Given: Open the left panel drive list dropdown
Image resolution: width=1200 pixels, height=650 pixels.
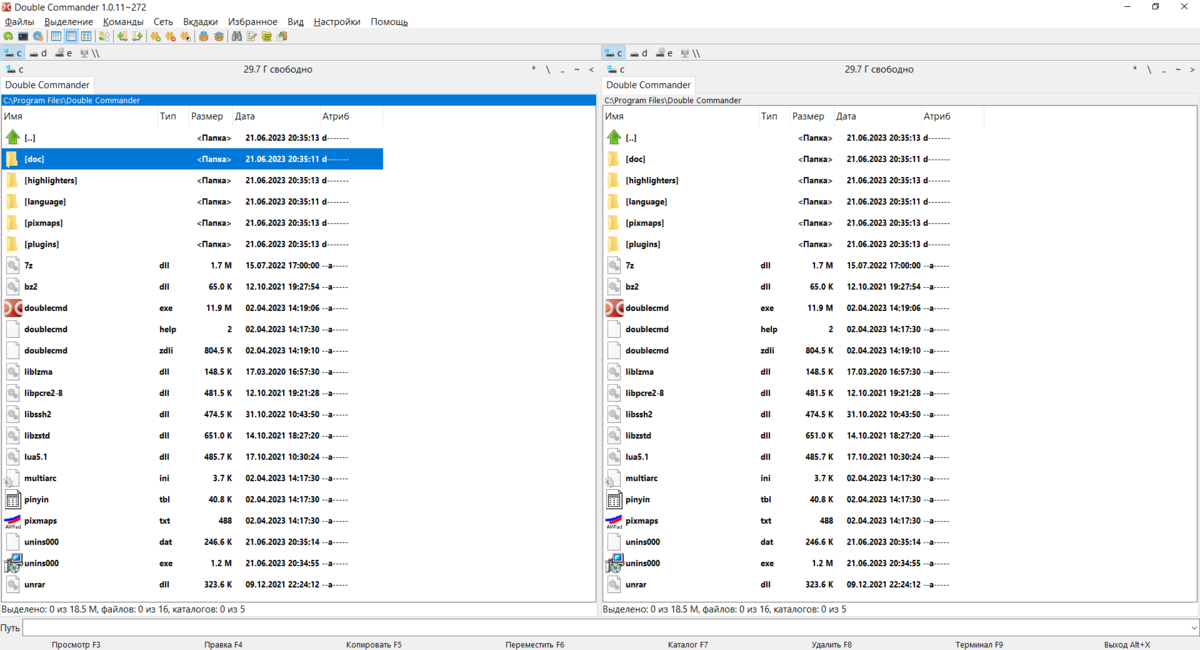Looking at the screenshot, I should [14, 70].
